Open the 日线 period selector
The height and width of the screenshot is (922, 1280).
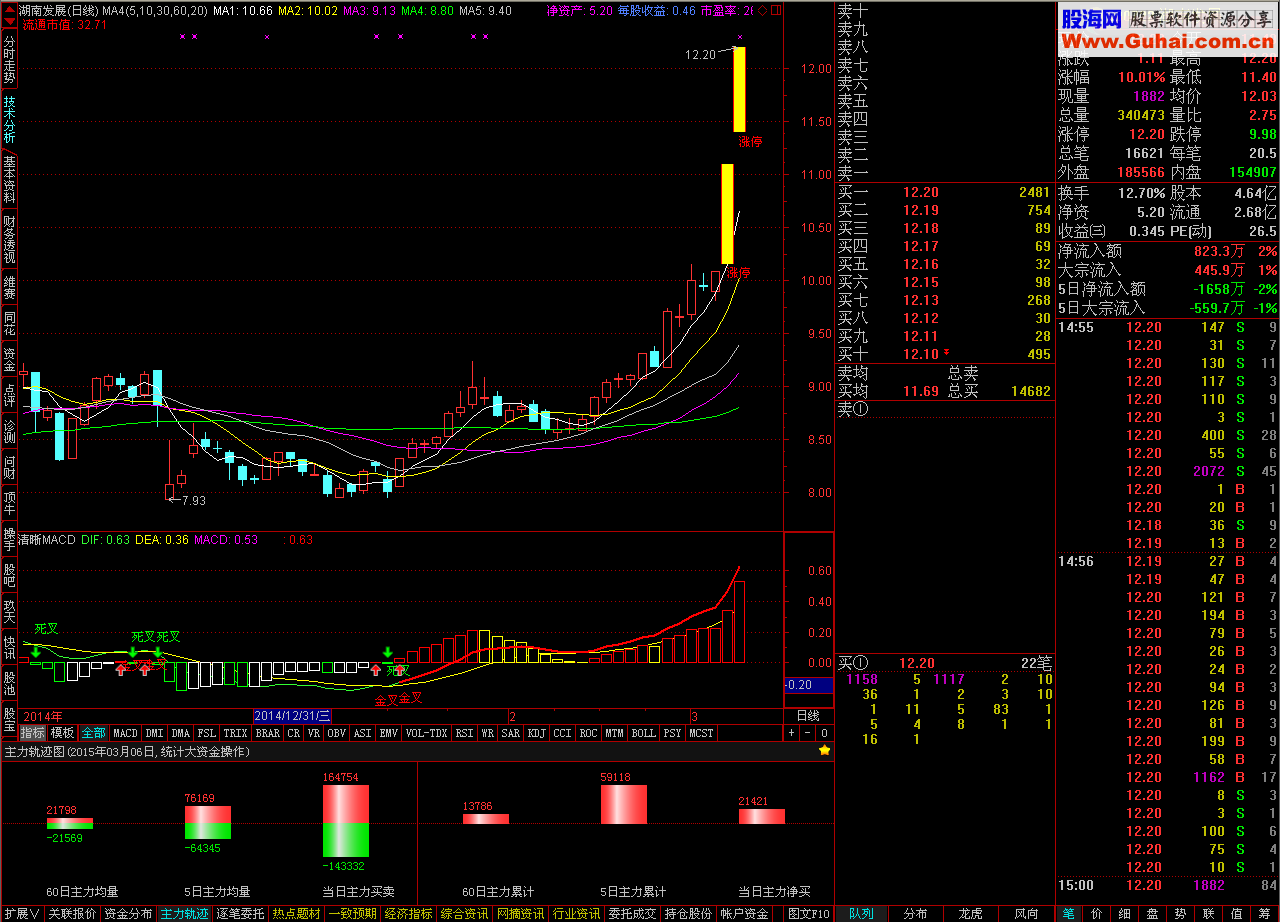pyautogui.click(x=808, y=716)
